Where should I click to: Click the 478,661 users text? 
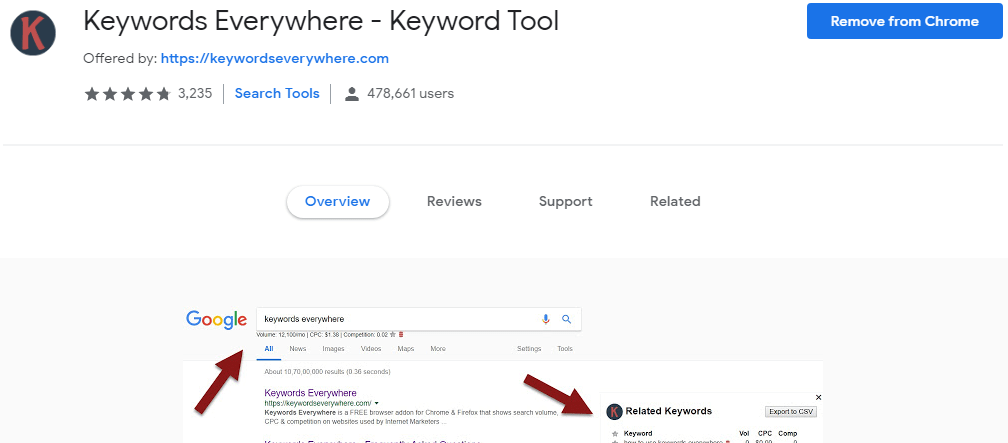coord(410,94)
